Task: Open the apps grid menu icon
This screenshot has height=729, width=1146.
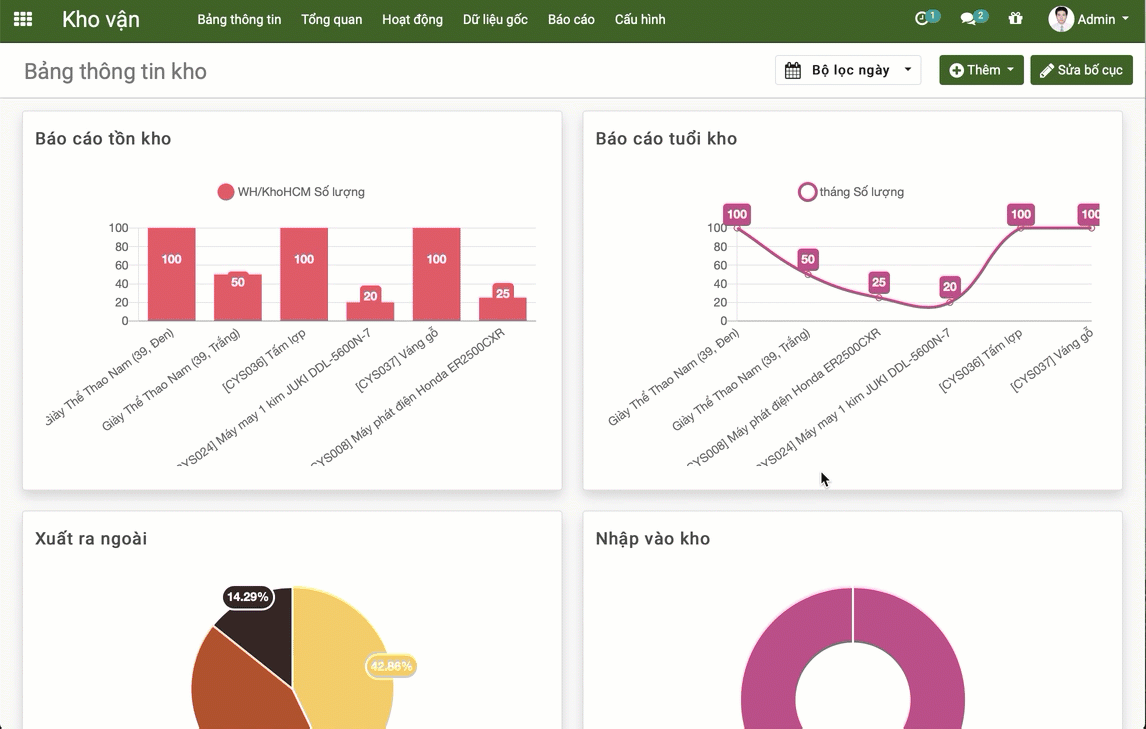Action: point(23,19)
